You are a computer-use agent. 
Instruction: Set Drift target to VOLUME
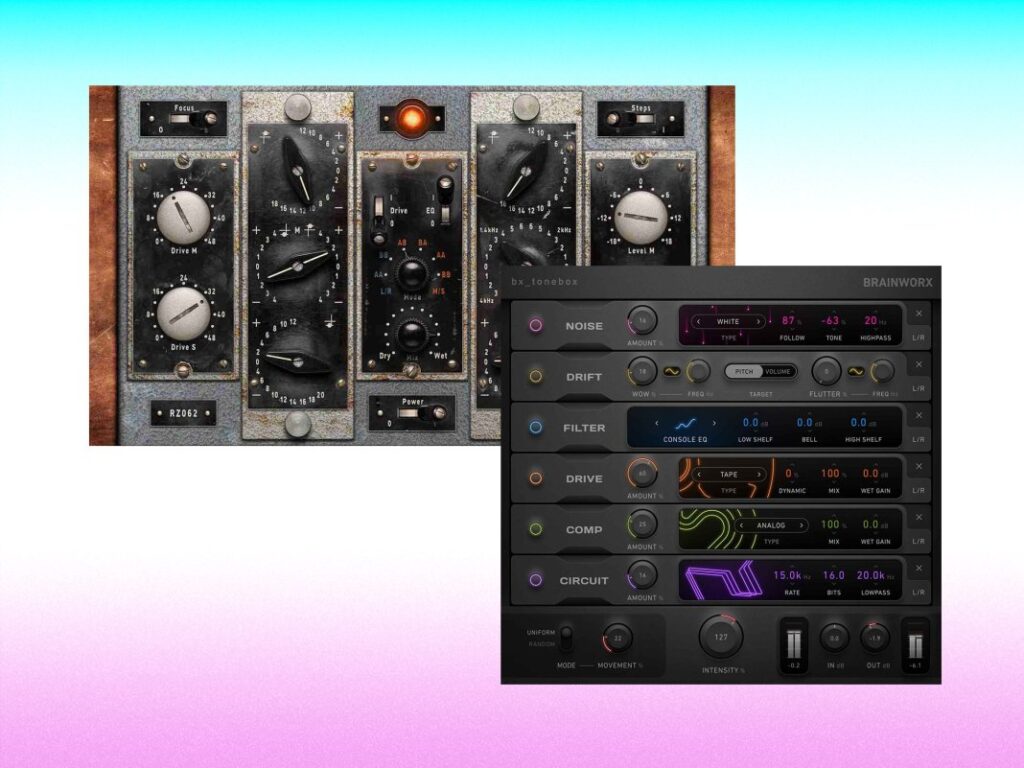778,372
